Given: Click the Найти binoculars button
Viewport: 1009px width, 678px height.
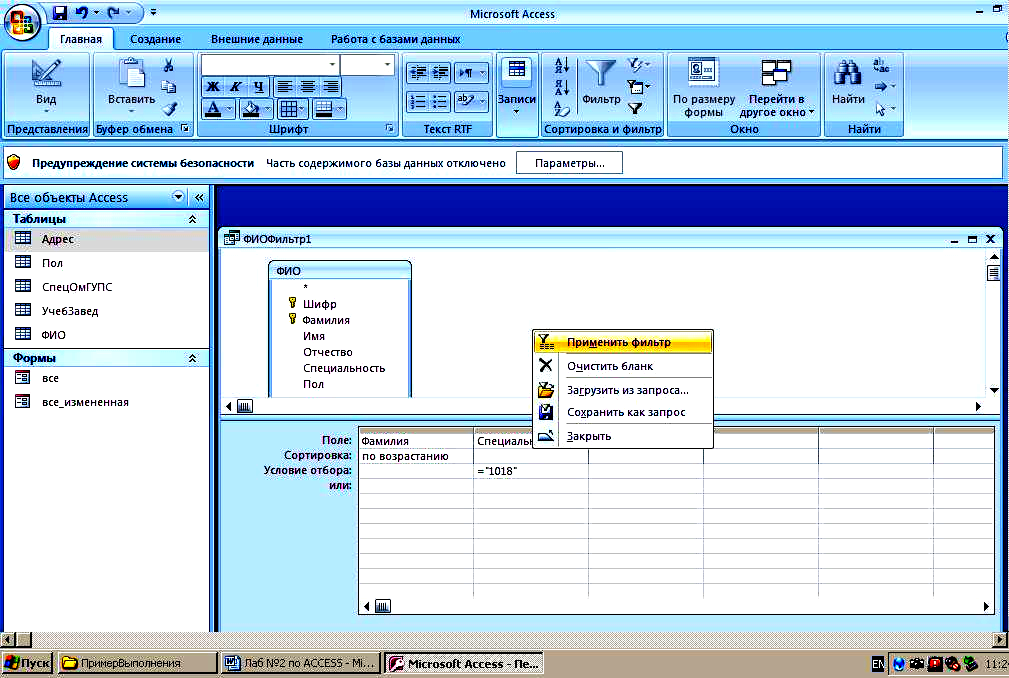Looking at the screenshot, I should tap(848, 82).
